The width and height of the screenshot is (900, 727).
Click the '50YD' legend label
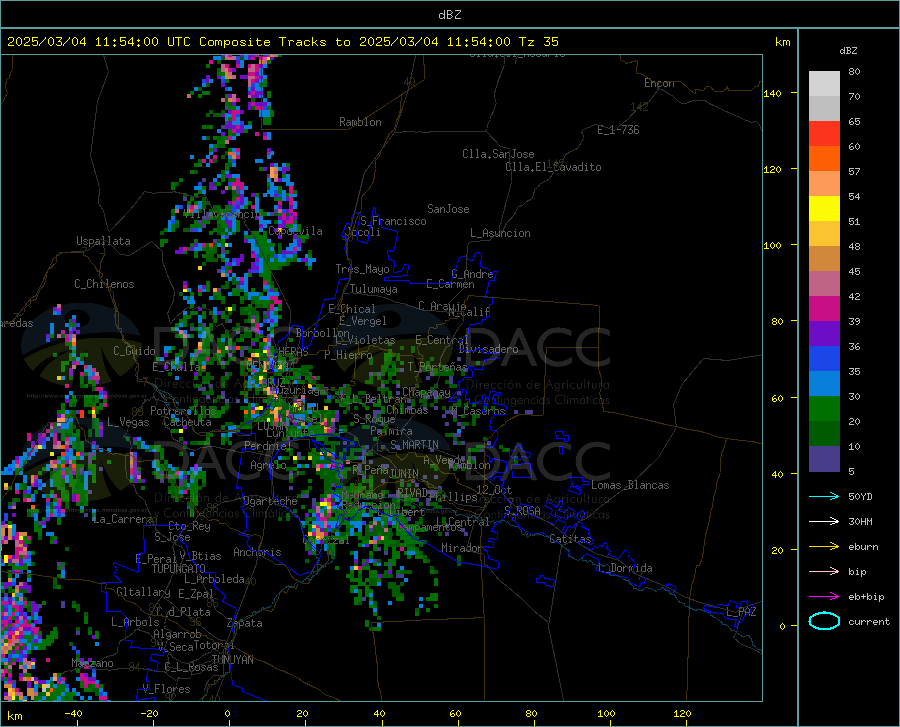(860, 496)
